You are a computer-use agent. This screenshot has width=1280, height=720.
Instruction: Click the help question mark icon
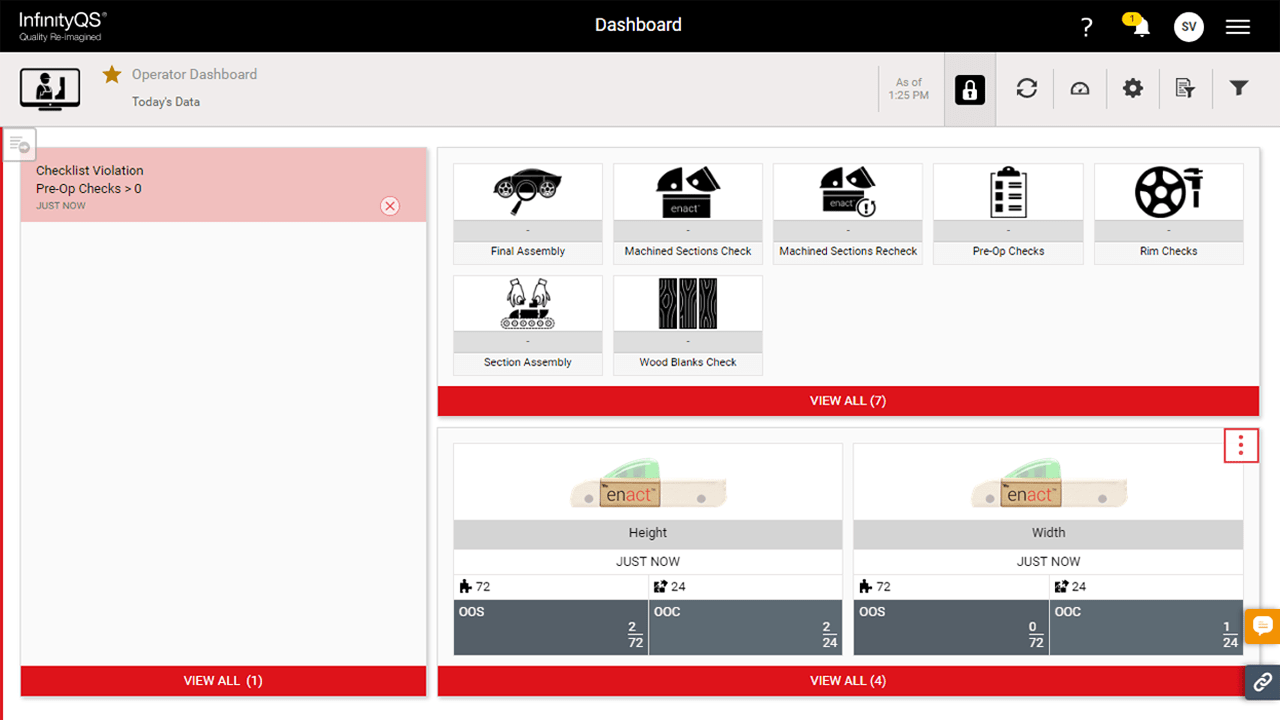pyautogui.click(x=1086, y=27)
